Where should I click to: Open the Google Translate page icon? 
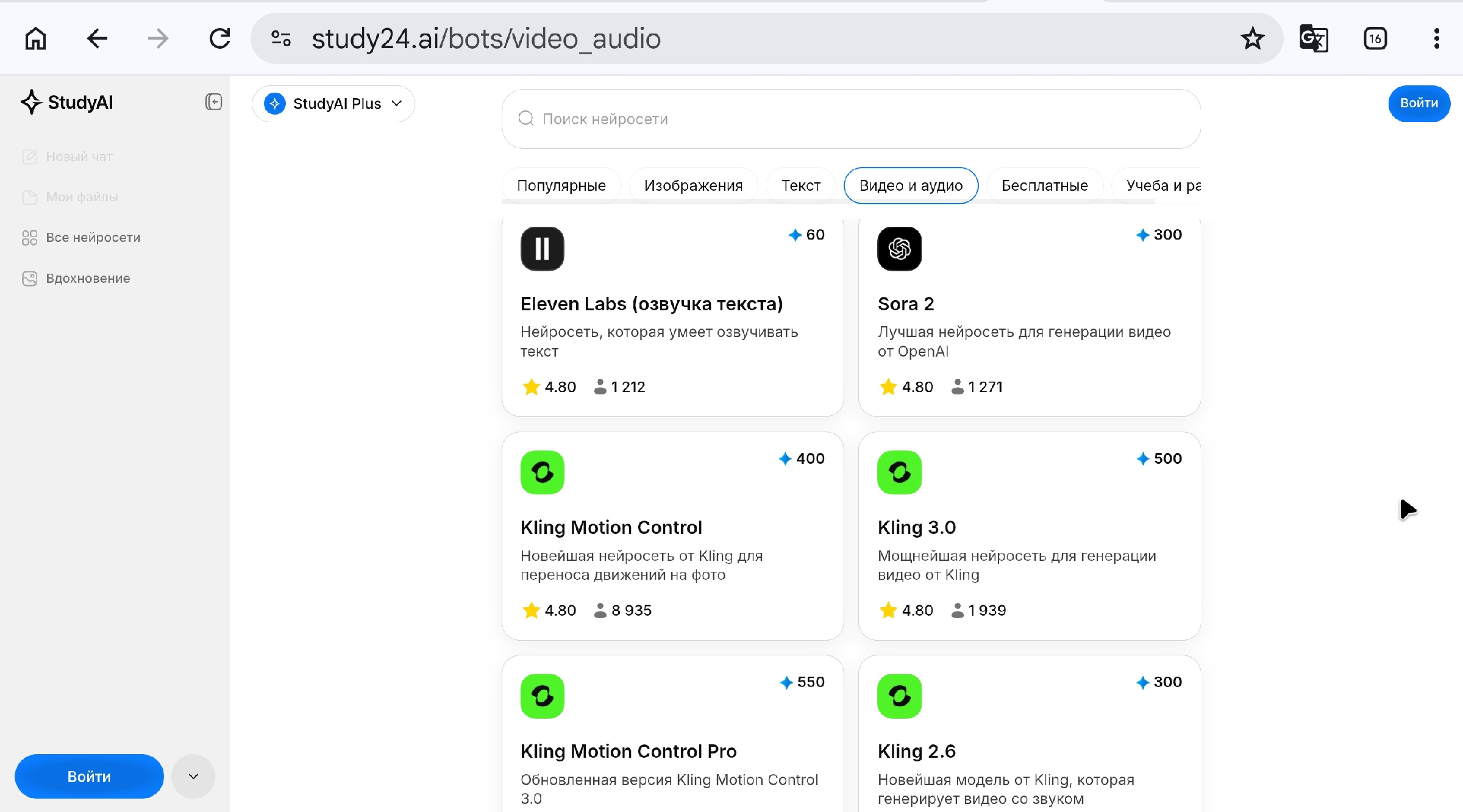[x=1314, y=38]
